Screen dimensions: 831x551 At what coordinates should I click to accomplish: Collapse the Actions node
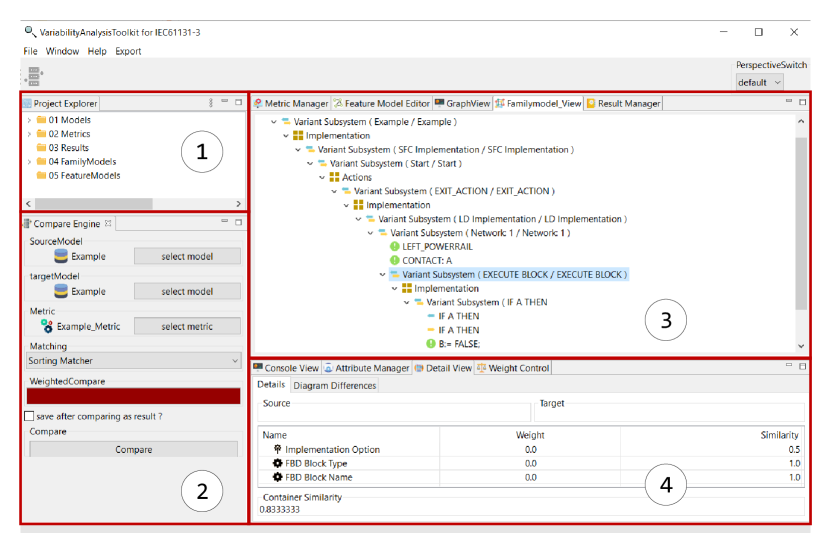pos(322,177)
